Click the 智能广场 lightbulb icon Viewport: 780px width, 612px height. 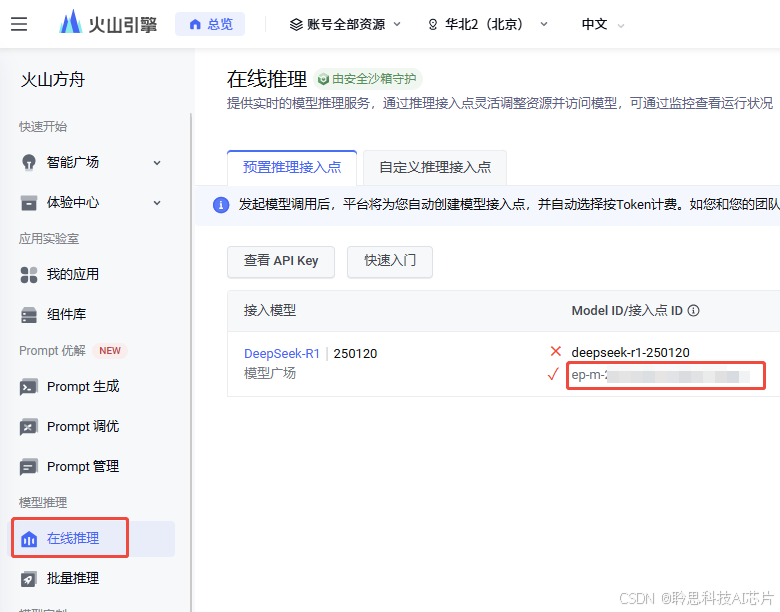[x=29, y=162]
